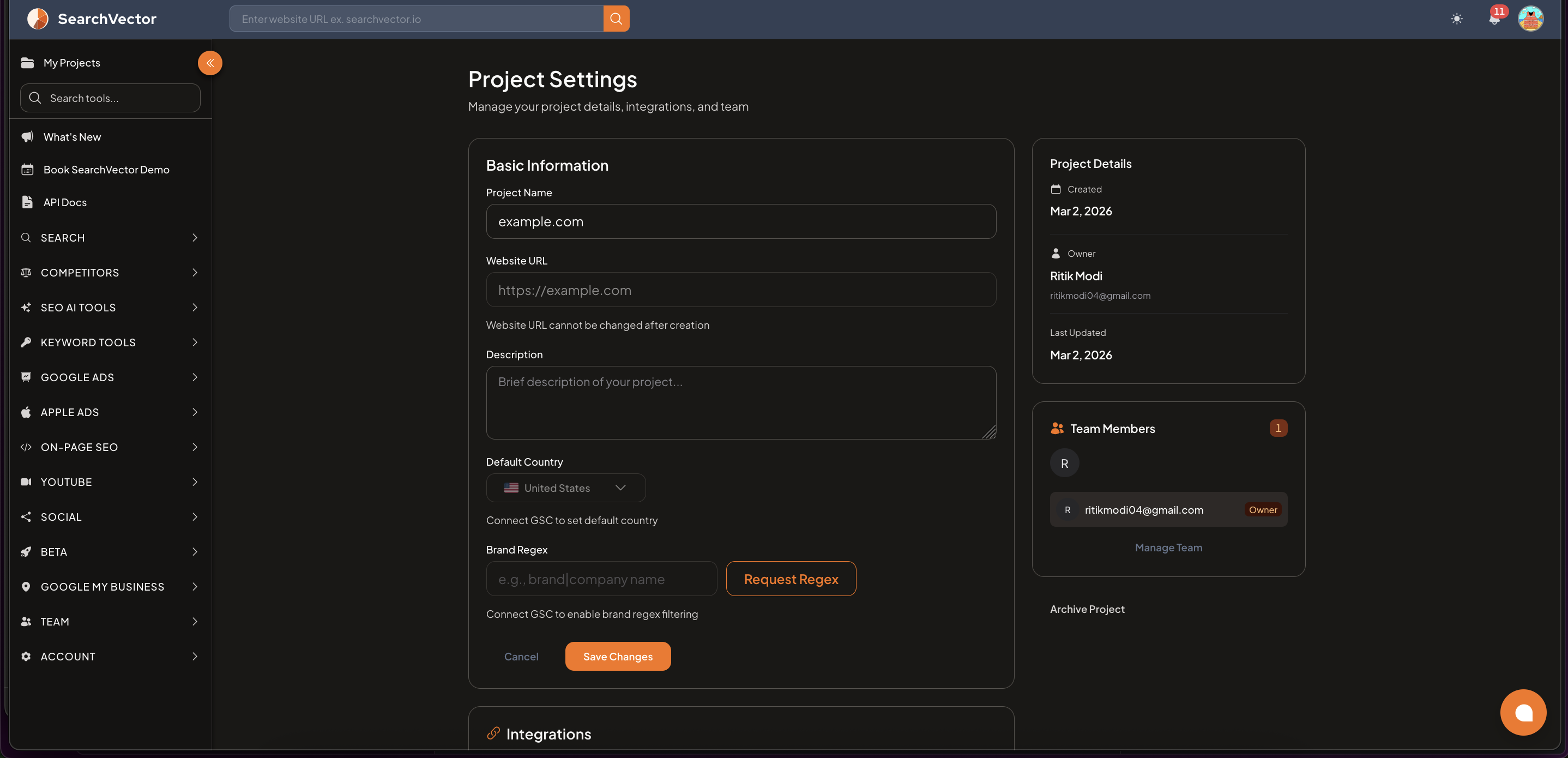Expand the COMPETITORS section chevron
Image resolution: width=1568 pixels, height=758 pixels.
[195, 272]
